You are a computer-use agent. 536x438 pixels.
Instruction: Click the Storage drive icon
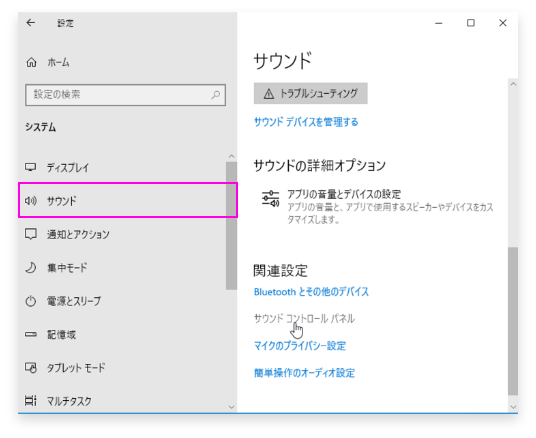click(x=31, y=334)
